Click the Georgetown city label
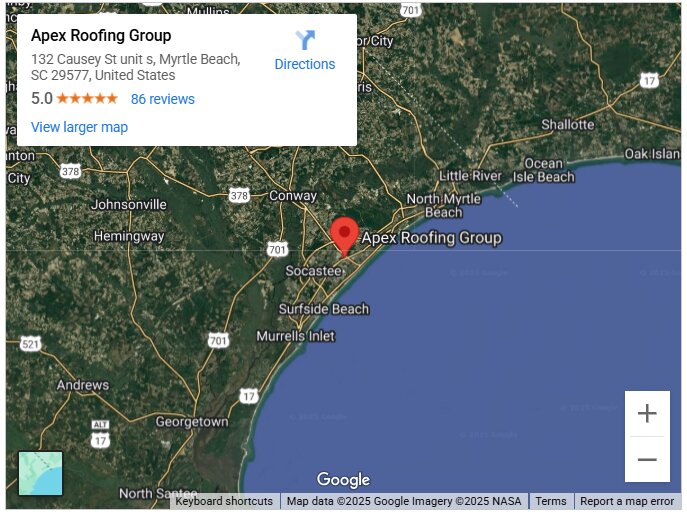This screenshot has height=515, width=687. point(192,422)
